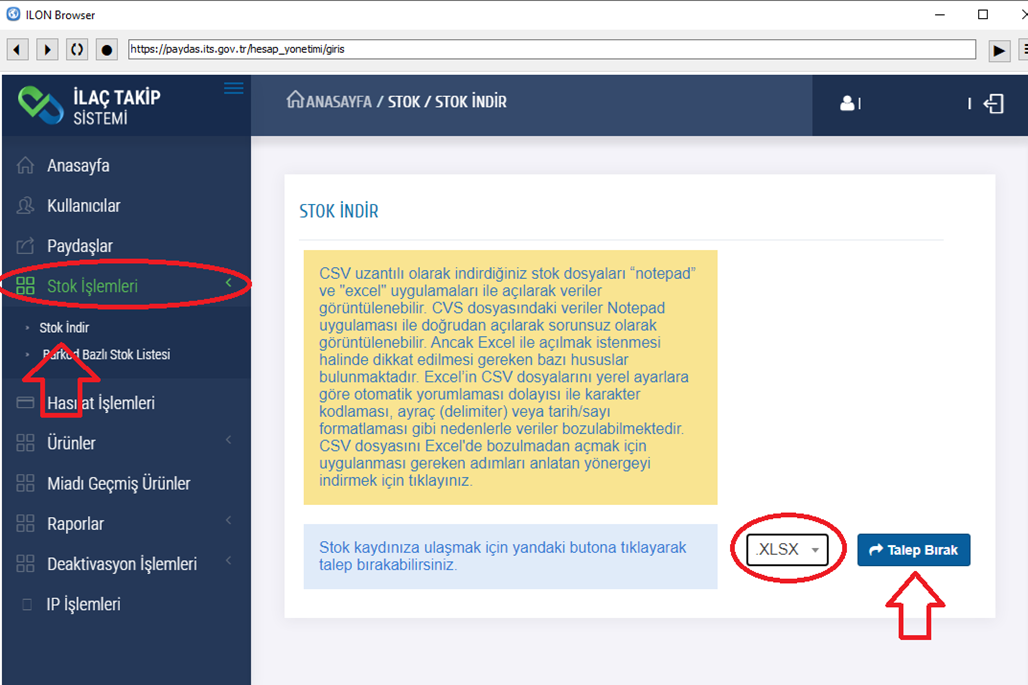Open the user profile icon

pyautogui.click(x=848, y=103)
